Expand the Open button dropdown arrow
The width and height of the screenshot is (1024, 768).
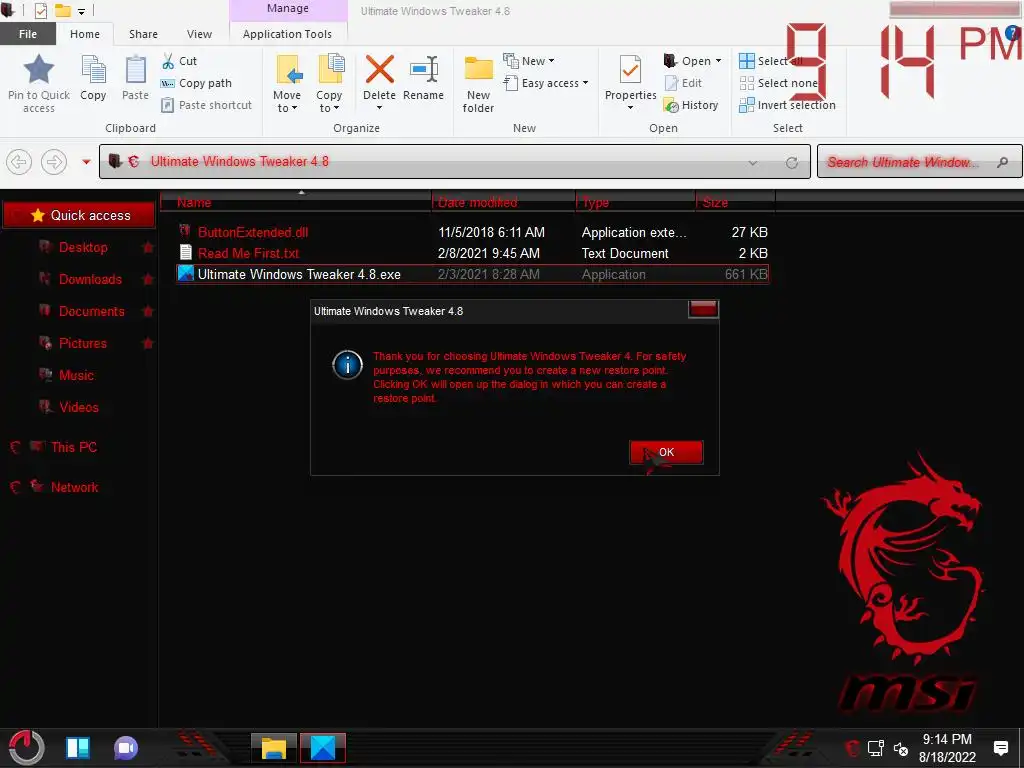719,61
